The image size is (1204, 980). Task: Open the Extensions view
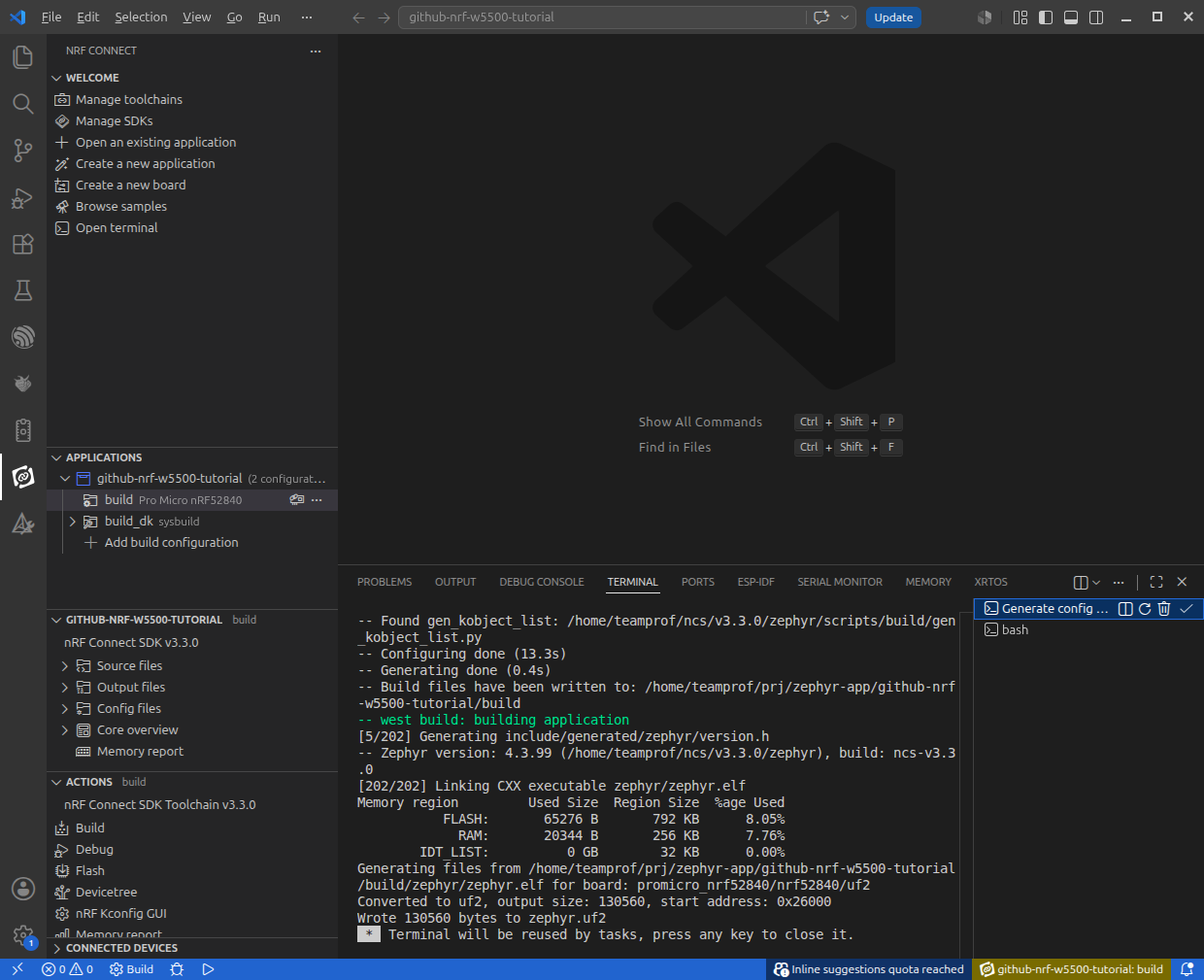pyautogui.click(x=23, y=244)
